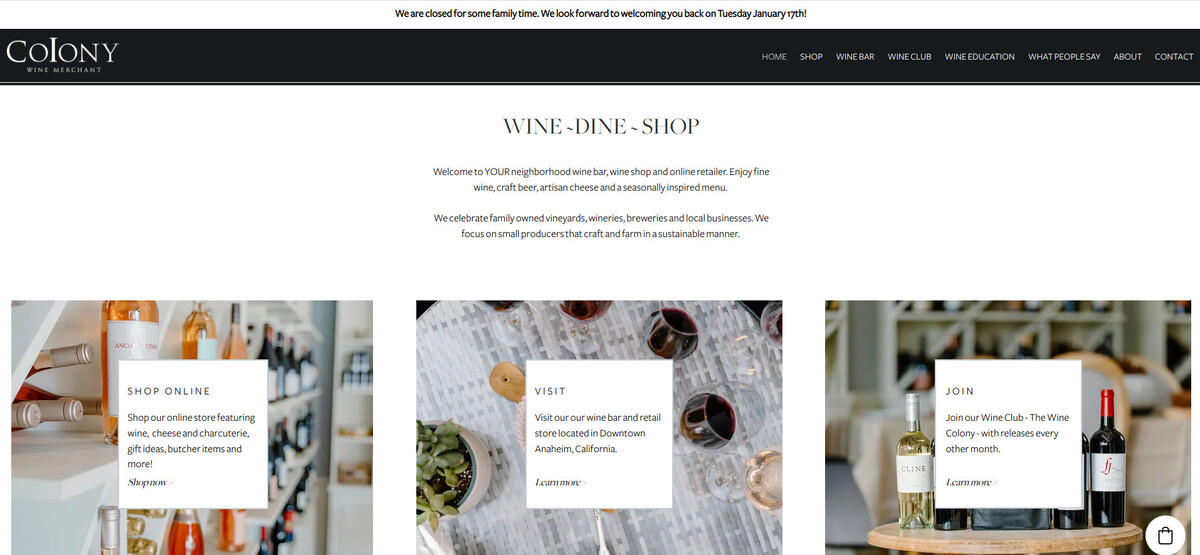This screenshot has height=555, width=1200.
Task: Select the wine glasses table photo
Action: coord(599,428)
